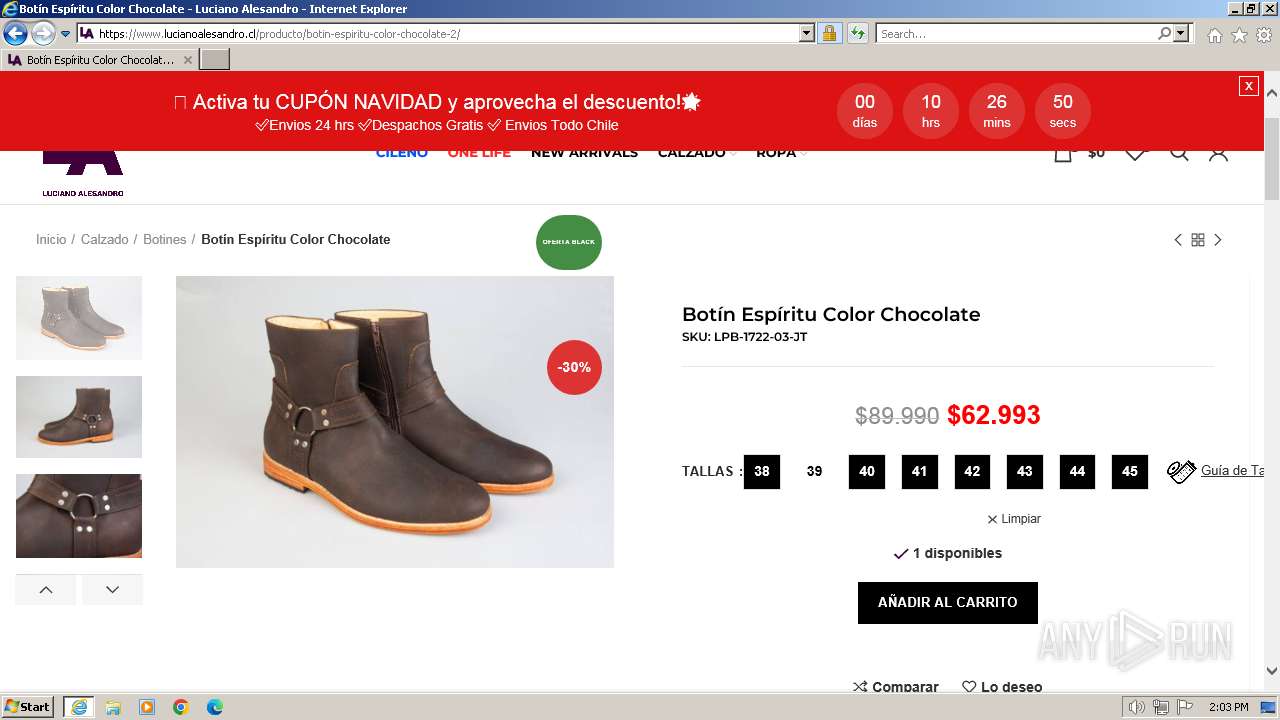
Task: Select the side-view boot thumbnail
Action: coord(79,417)
